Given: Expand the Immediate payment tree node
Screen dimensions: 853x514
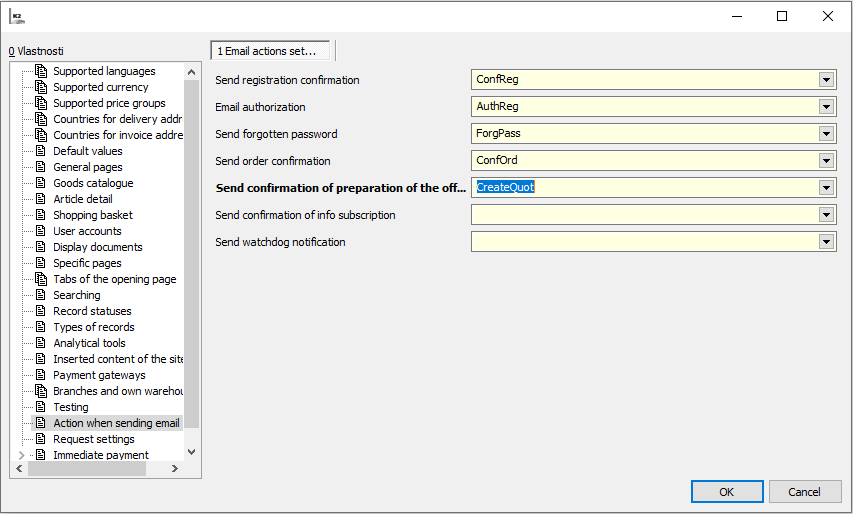Looking at the screenshot, I should pos(22,455).
